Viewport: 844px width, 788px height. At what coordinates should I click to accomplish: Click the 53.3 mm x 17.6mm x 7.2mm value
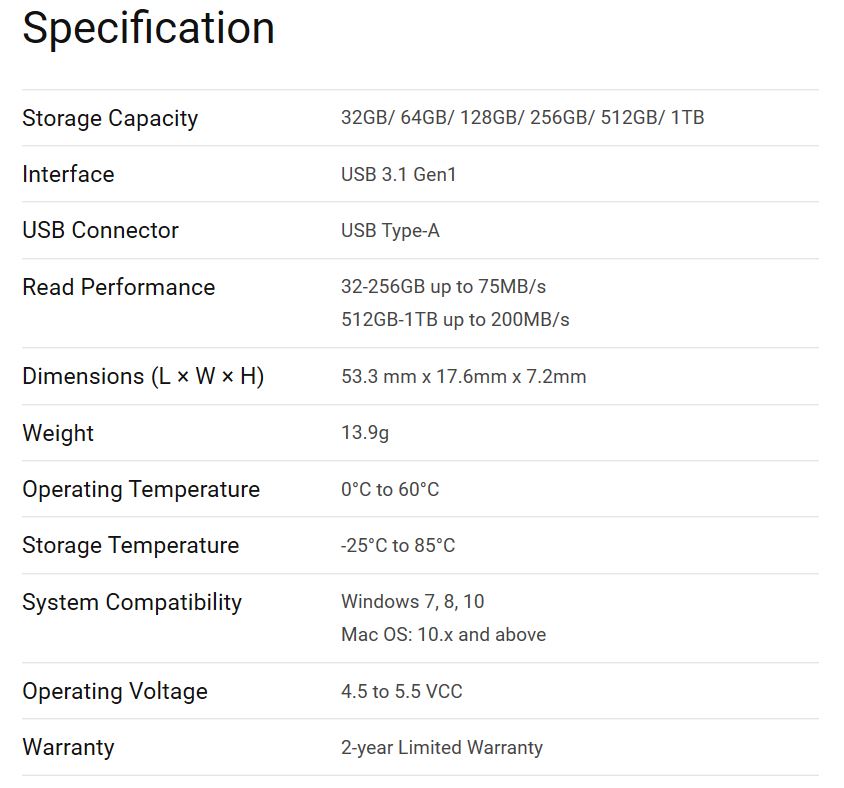(x=463, y=377)
